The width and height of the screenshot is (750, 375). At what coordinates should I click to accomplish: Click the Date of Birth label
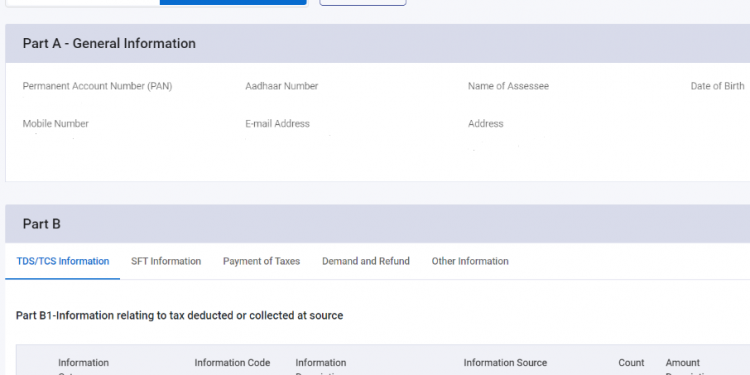coord(717,86)
